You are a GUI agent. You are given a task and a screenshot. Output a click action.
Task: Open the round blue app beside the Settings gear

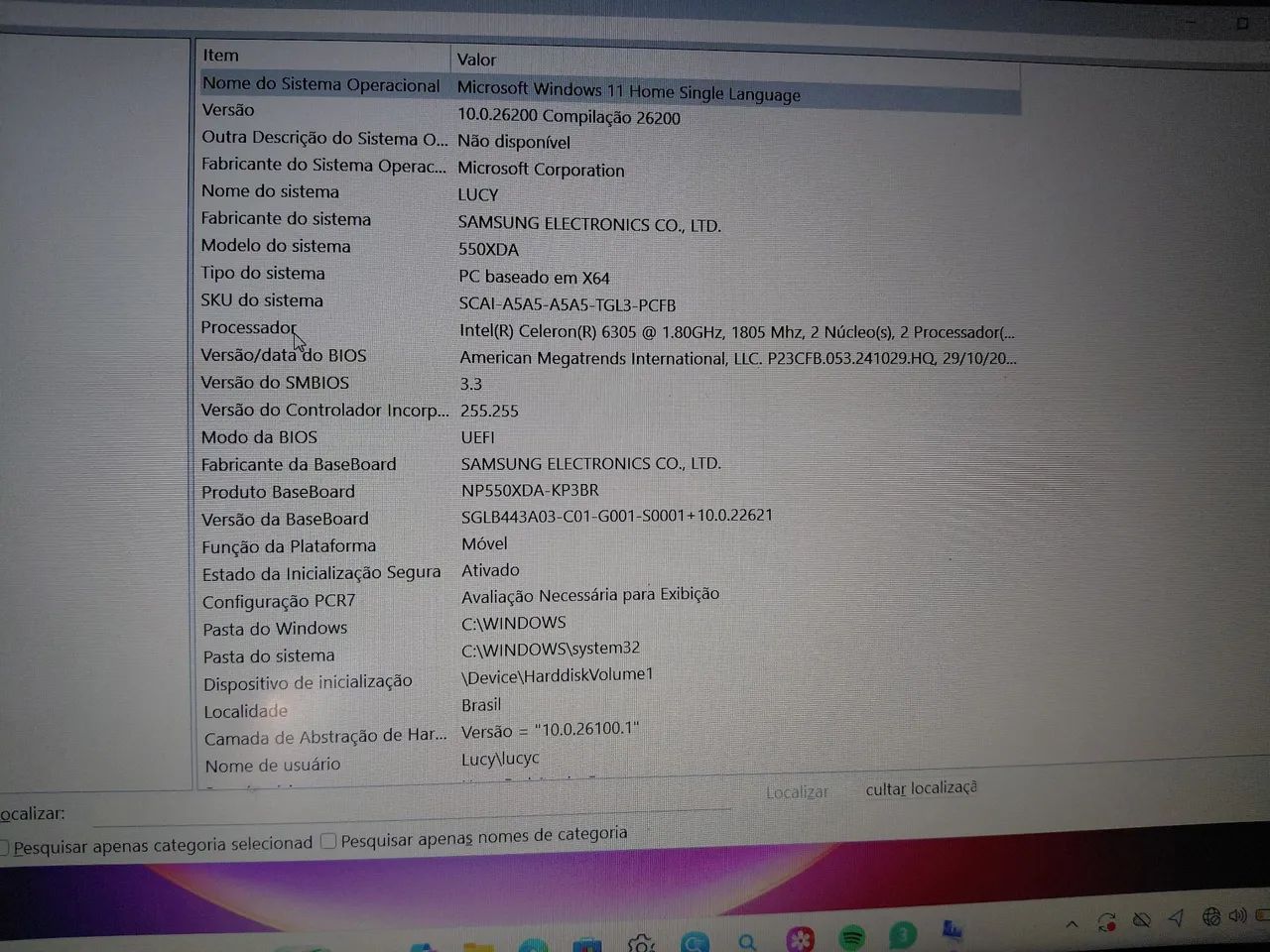pyautogui.click(x=695, y=943)
